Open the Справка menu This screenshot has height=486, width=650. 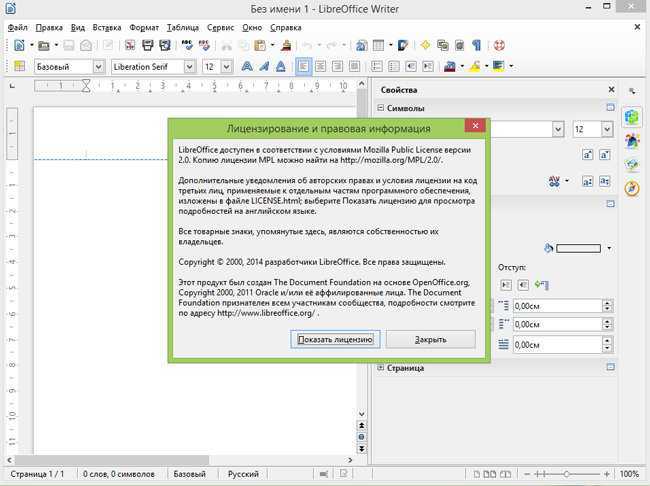(x=286, y=28)
